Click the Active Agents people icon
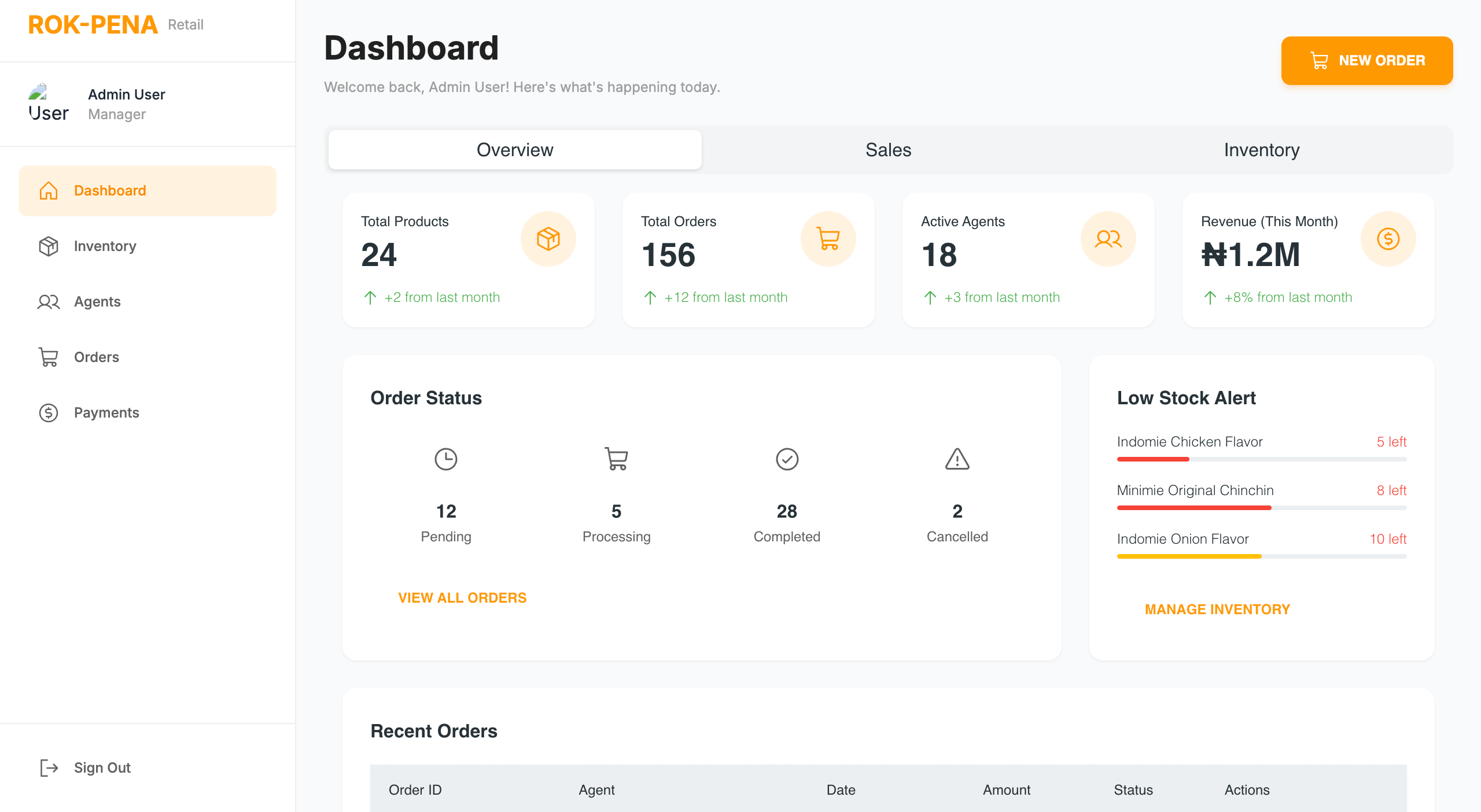The width and height of the screenshot is (1481, 812). [1108, 239]
